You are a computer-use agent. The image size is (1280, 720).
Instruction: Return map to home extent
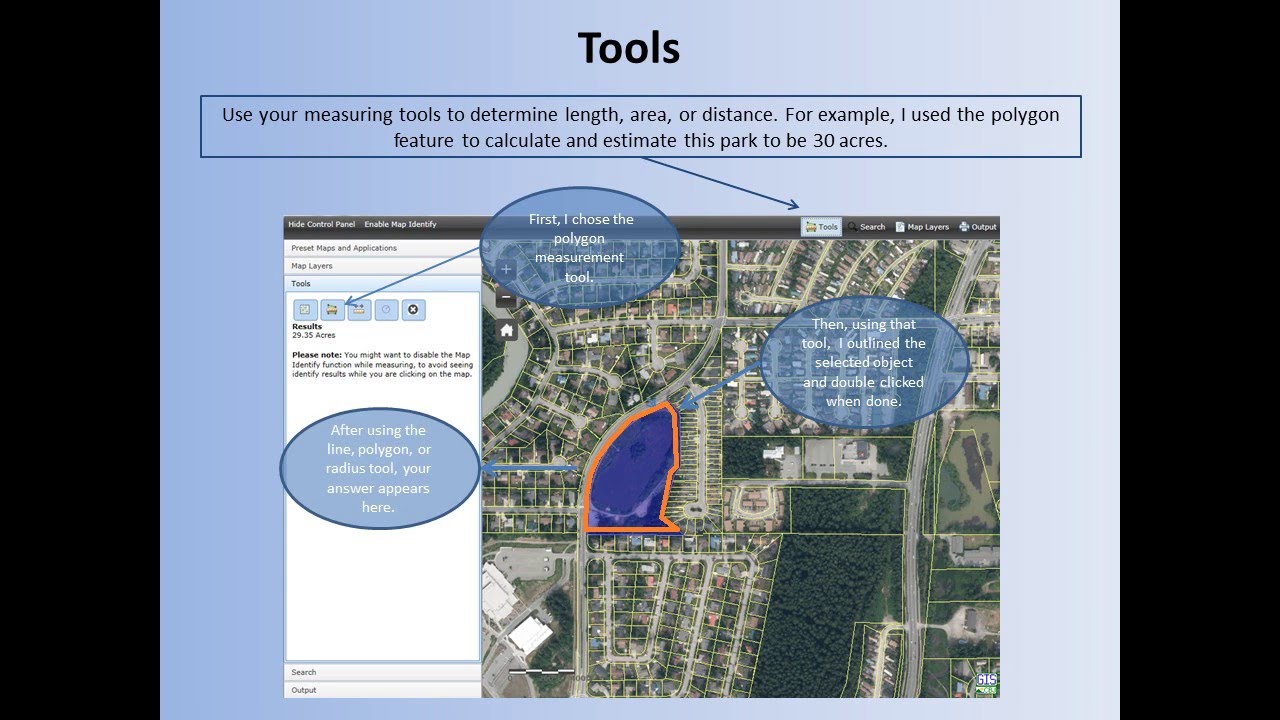506,330
